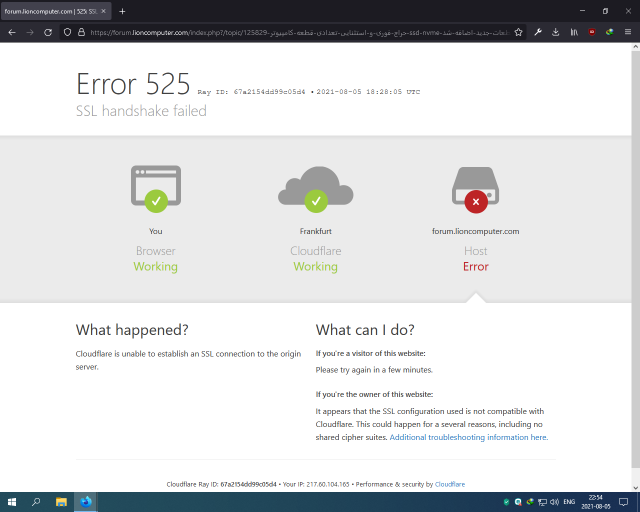This screenshot has width=640, height=512.
Task: Click the wrench tools icon in the toolbar
Action: [538, 32]
